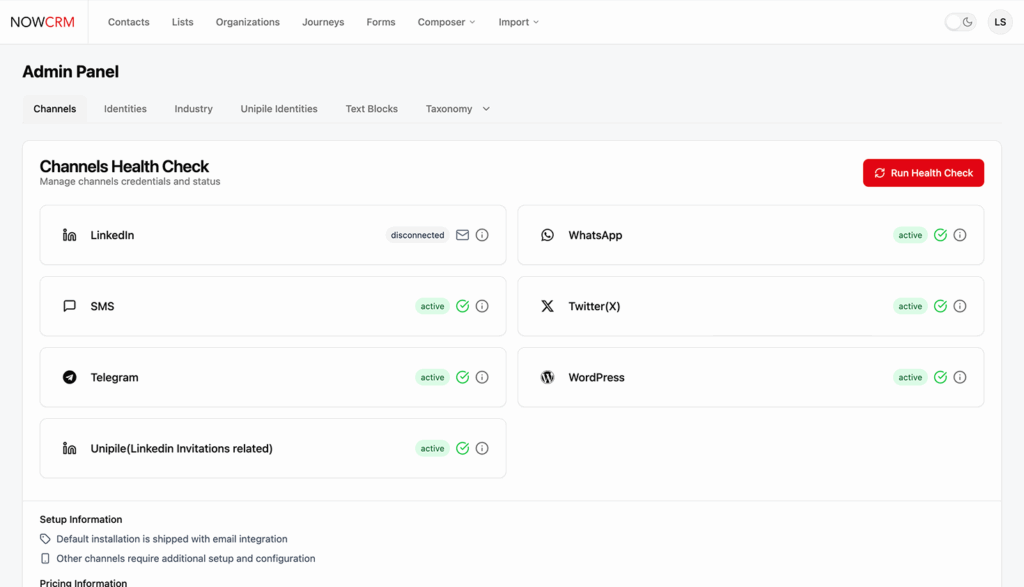Click the green check icon for SMS
This screenshot has width=1024, height=587.
point(462,306)
